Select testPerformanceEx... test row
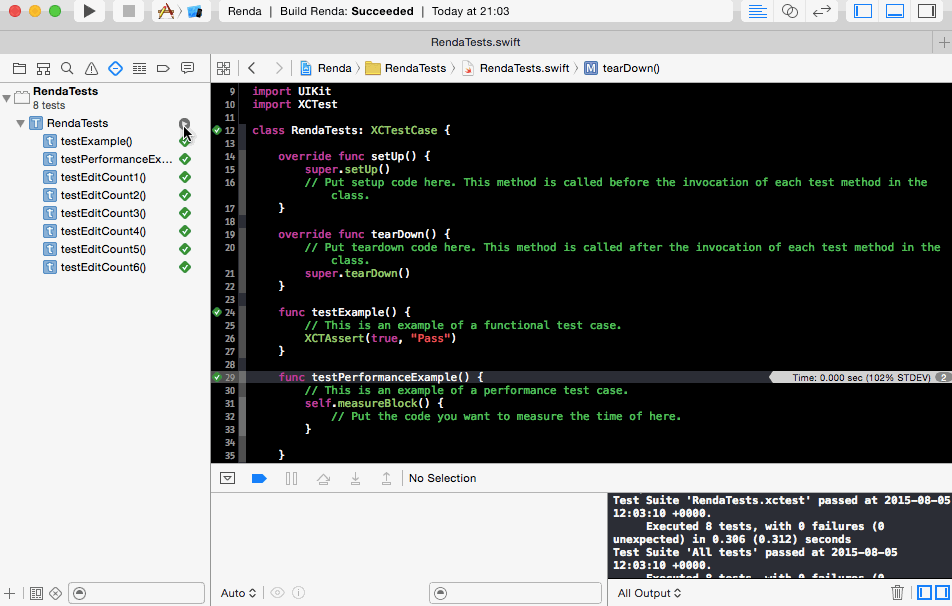Image resolution: width=952 pixels, height=606 pixels. coord(108,159)
